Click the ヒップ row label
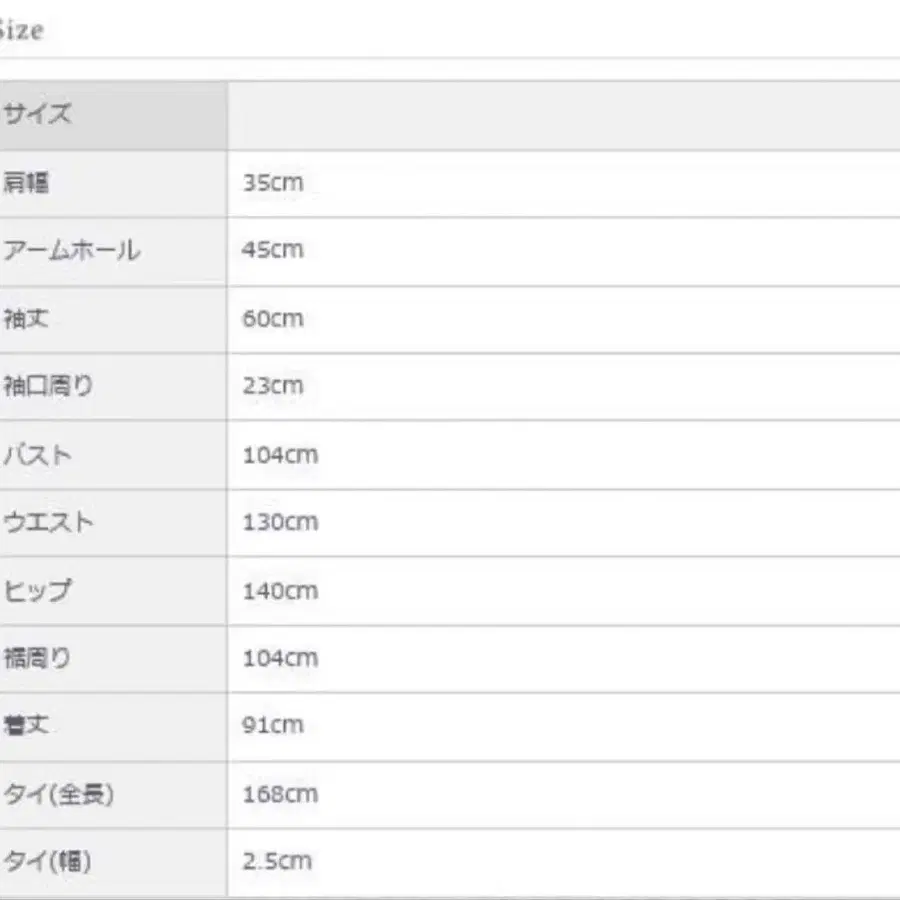Screen dimensions: 900x900 pyautogui.click(x=38, y=591)
